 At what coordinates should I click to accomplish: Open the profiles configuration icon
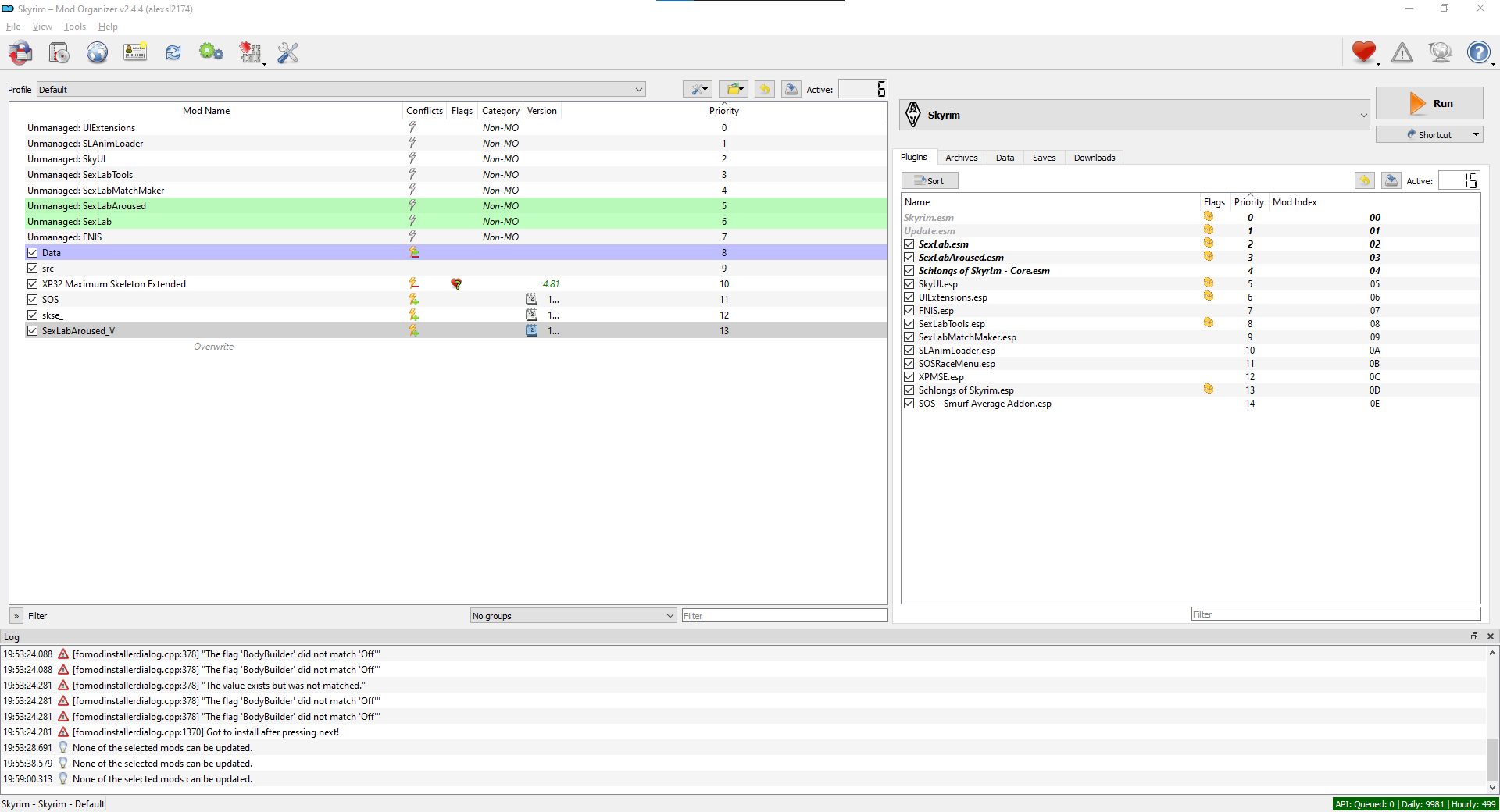click(x=135, y=52)
